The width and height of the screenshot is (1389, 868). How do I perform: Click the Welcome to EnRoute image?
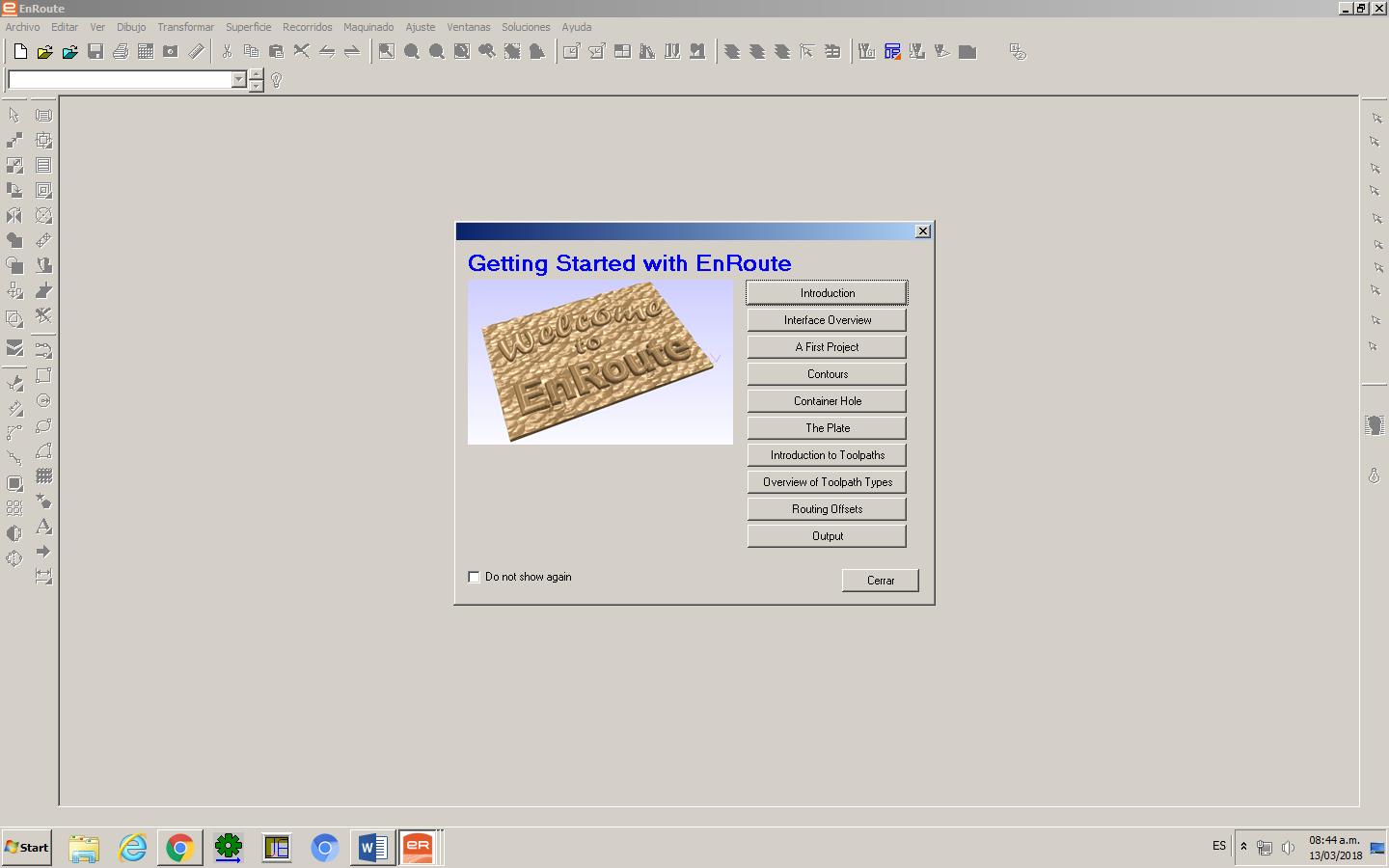(600, 363)
